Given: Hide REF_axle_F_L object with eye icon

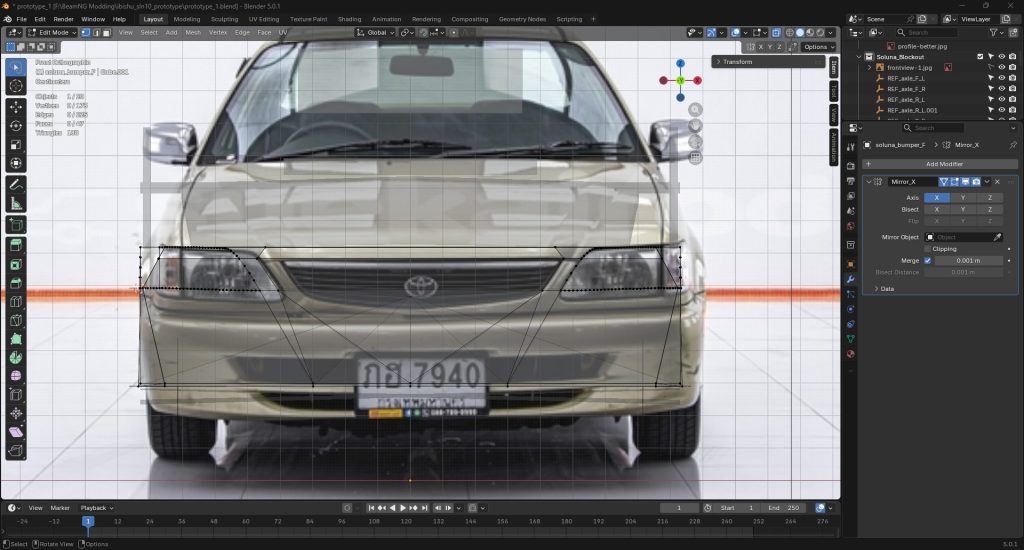Looking at the screenshot, I should 1002,78.
